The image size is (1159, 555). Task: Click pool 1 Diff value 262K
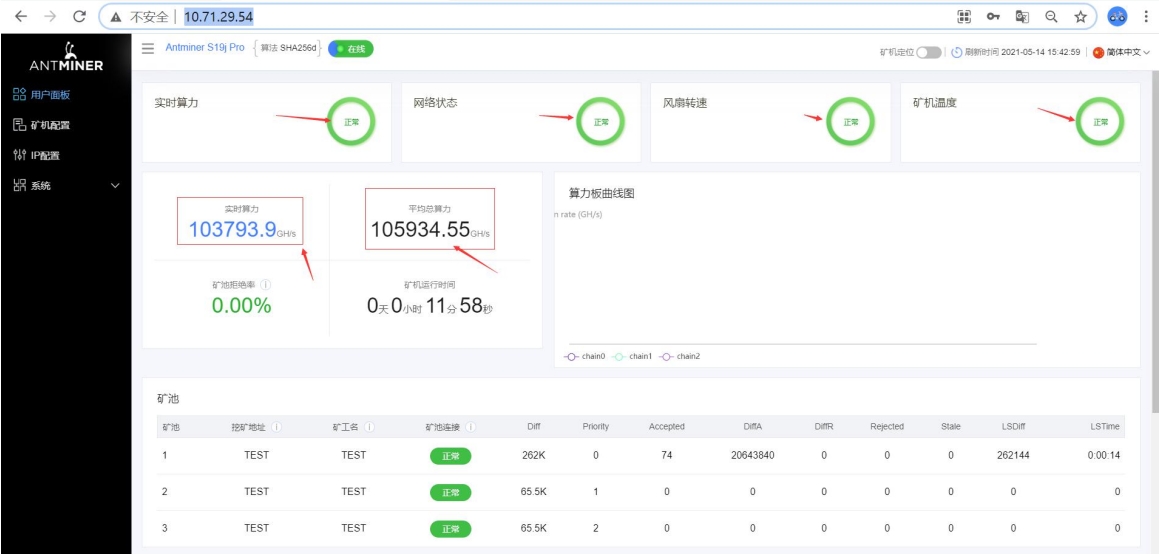click(534, 455)
